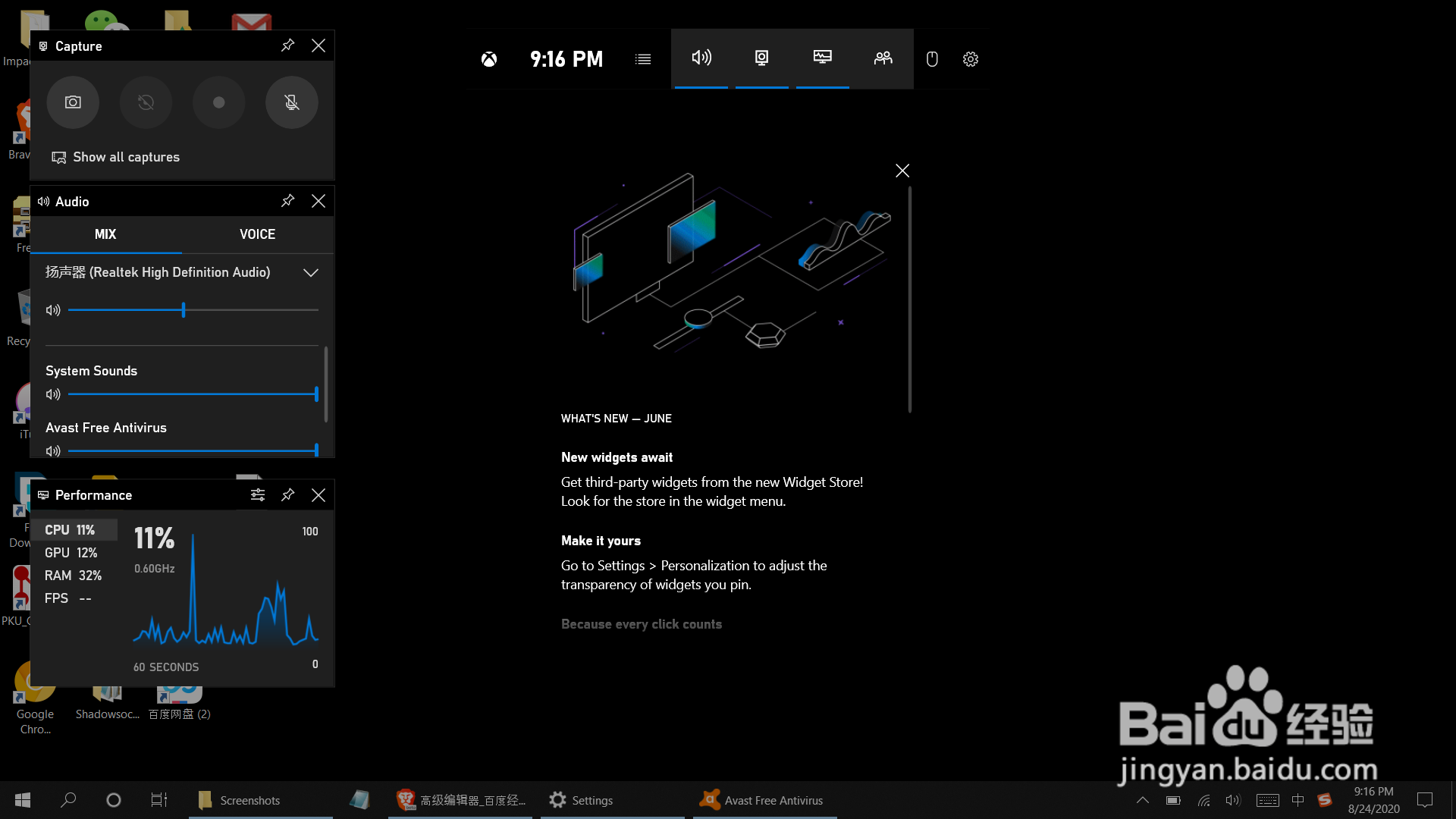Open the Action Center notifications

pyautogui.click(x=1425, y=800)
